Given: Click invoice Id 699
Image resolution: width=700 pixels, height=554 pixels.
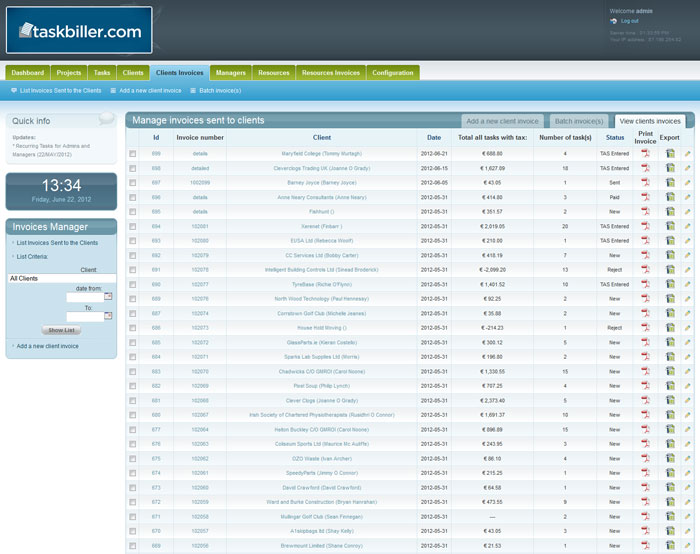Looking at the screenshot, I should coord(156,154).
